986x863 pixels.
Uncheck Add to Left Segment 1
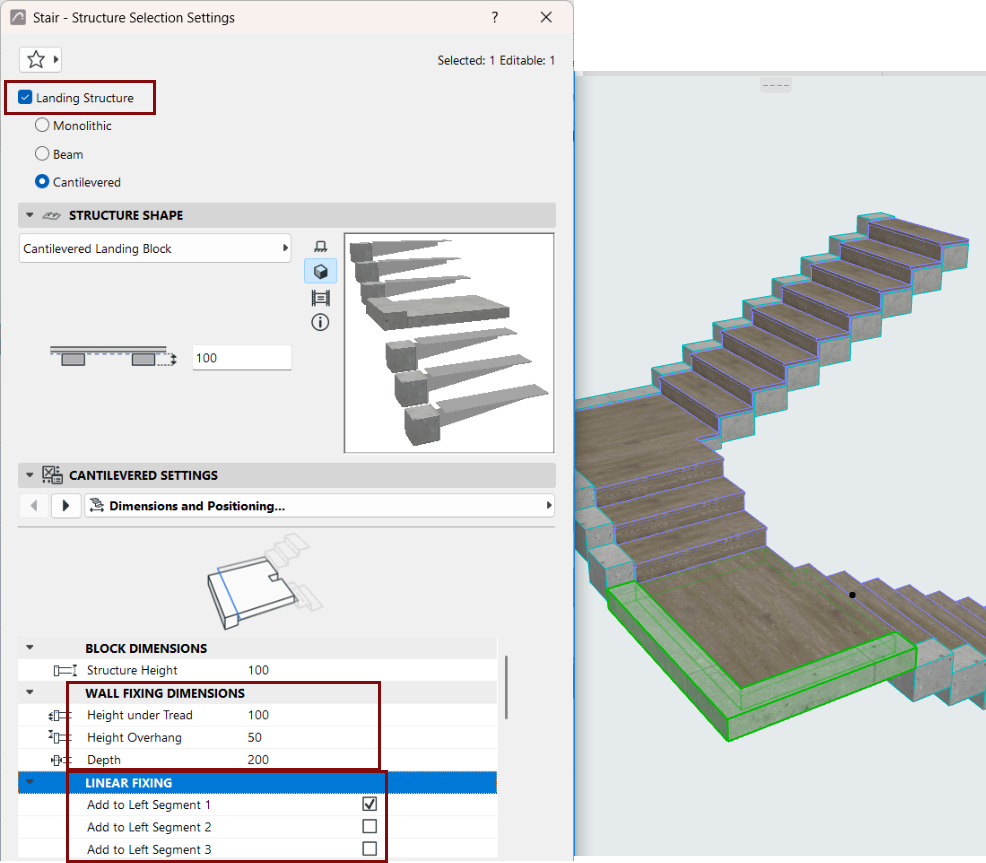(370, 804)
